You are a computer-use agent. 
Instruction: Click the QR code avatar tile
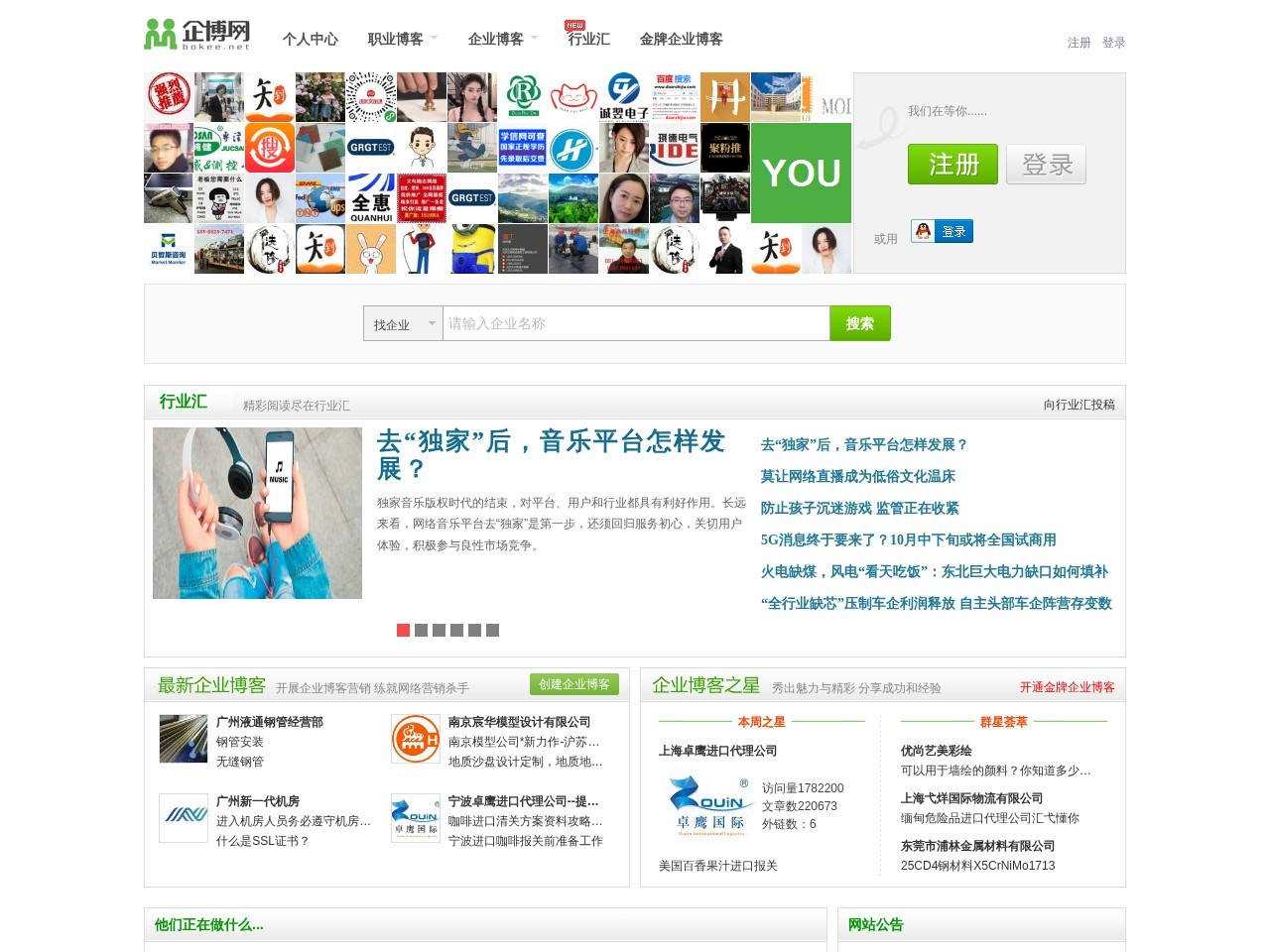tap(371, 97)
